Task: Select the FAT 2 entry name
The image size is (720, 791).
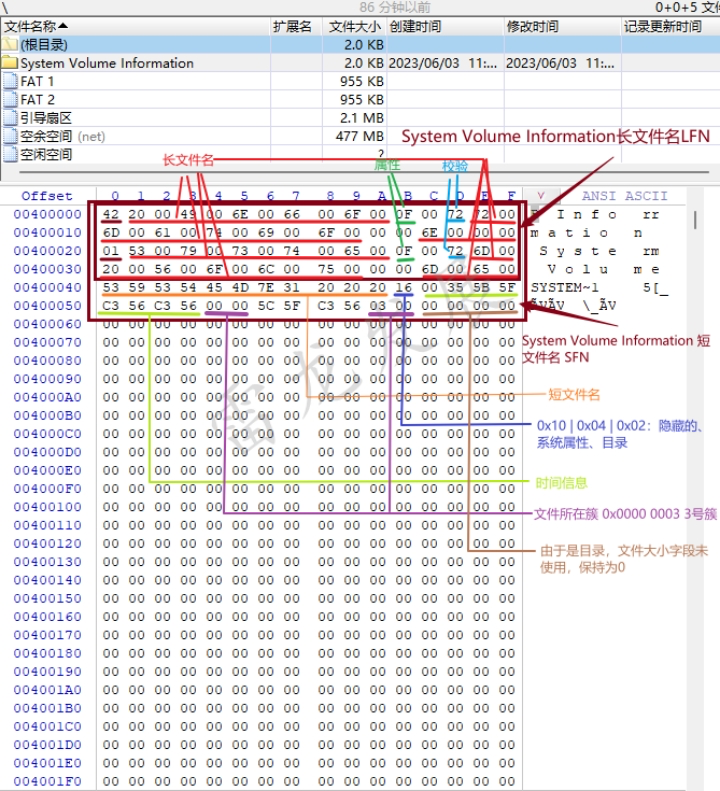Action: (37, 99)
